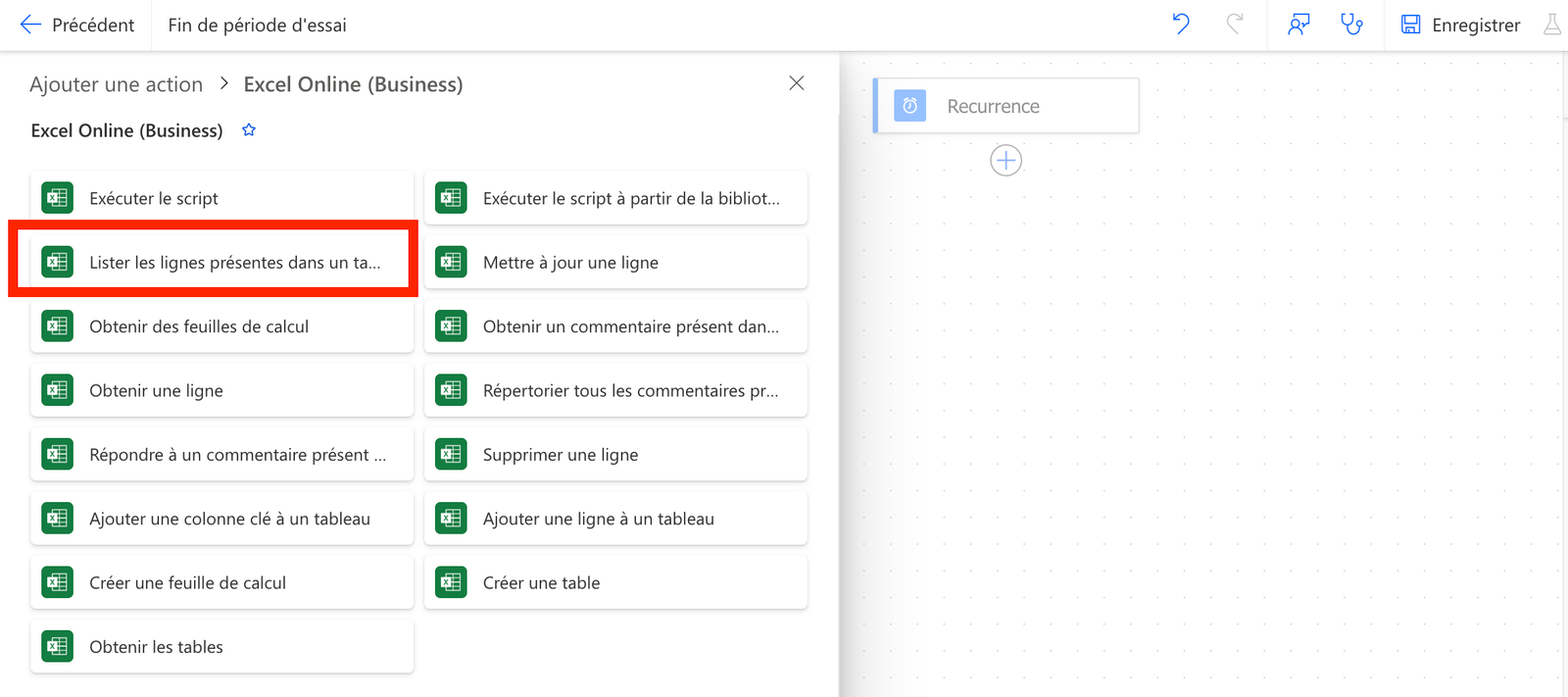Click the Recurrence clock icon
1568x697 pixels.
coord(910,106)
